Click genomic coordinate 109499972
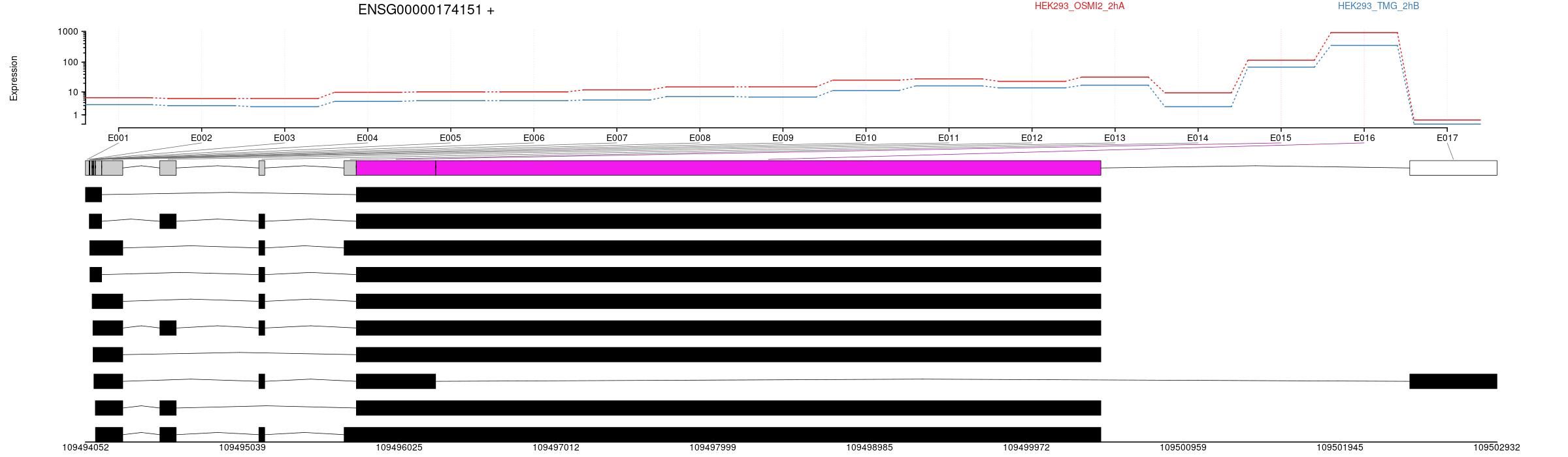 [x=1026, y=448]
